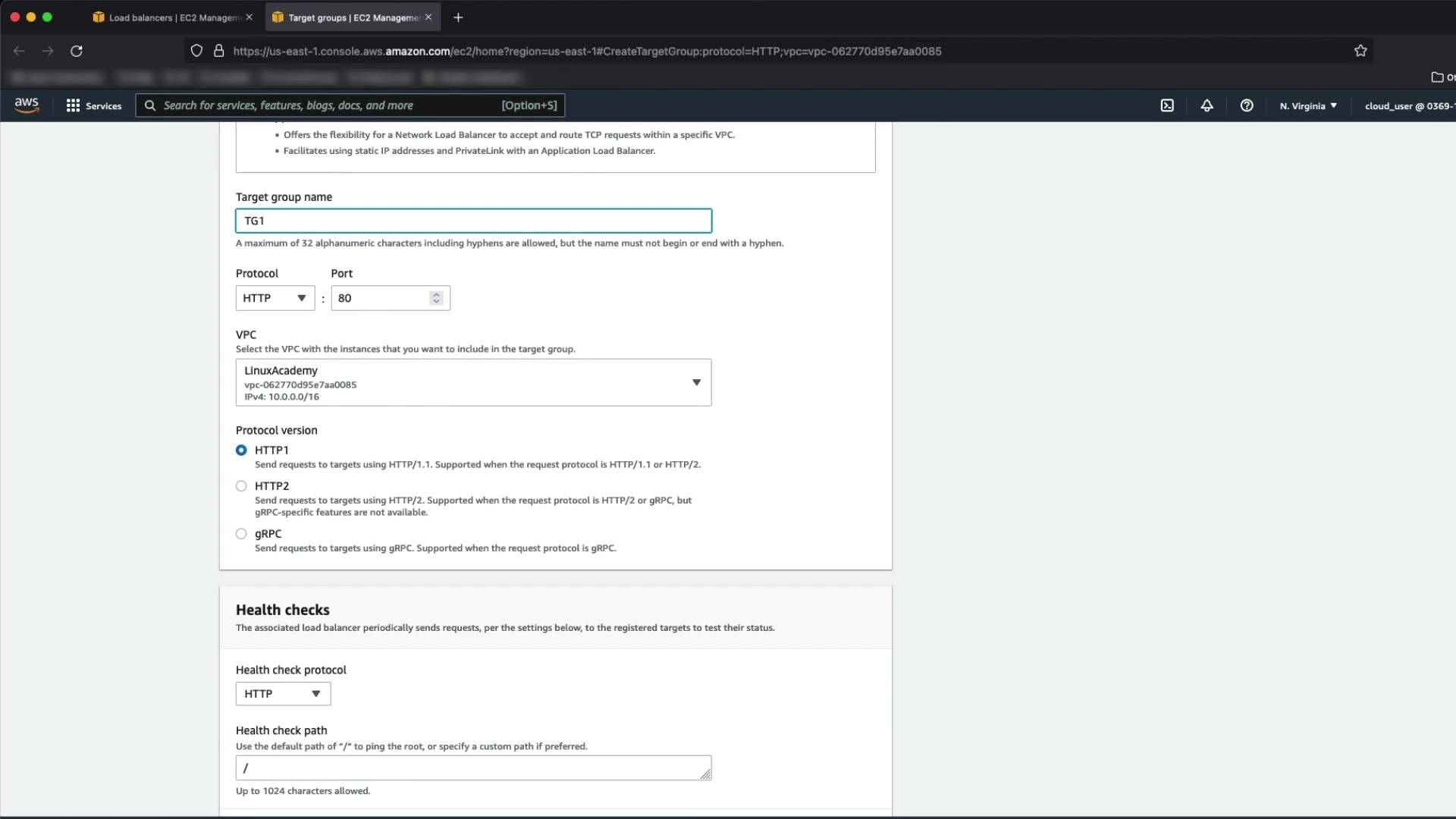Open Health check protocol dropdown
Image resolution: width=1456 pixels, height=819 pixels.
tap(283, 694)
